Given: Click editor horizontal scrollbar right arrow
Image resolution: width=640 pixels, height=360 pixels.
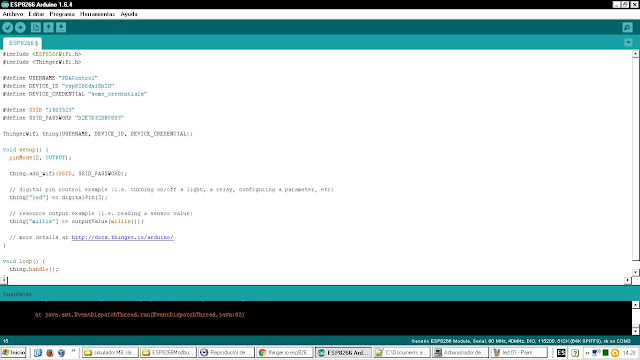Looking at the screenshot, I should tap(628, 280).
